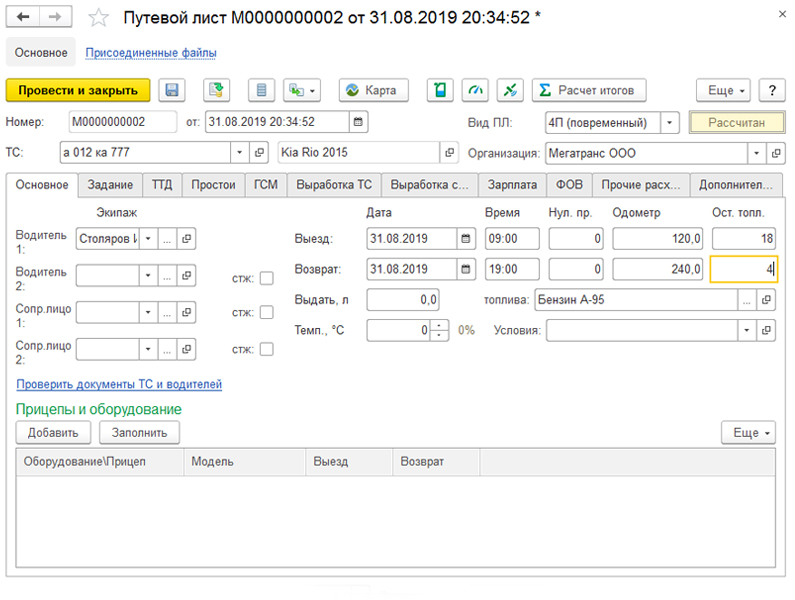Switch to the Простои tab
The width and height of the screenshot is (795, 600).
tap(213, 185)
